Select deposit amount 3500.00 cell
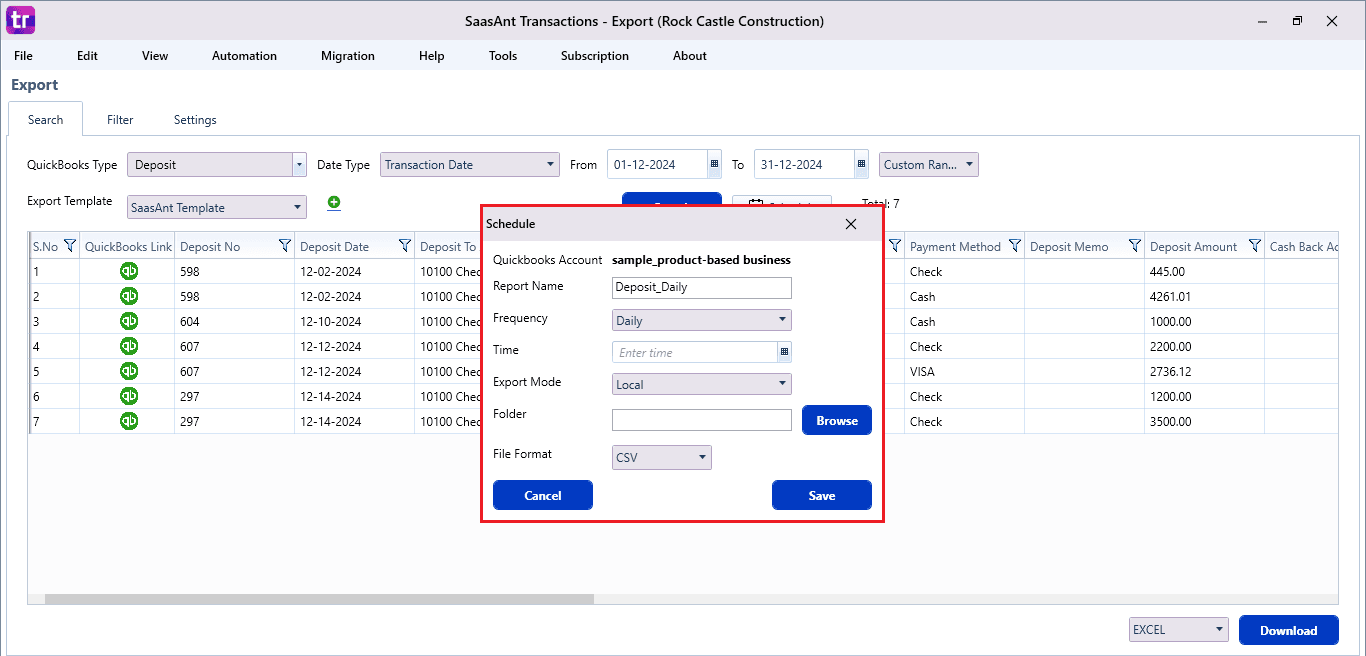The height and width of the screenshot is (656, 1366). [1204, 422]
